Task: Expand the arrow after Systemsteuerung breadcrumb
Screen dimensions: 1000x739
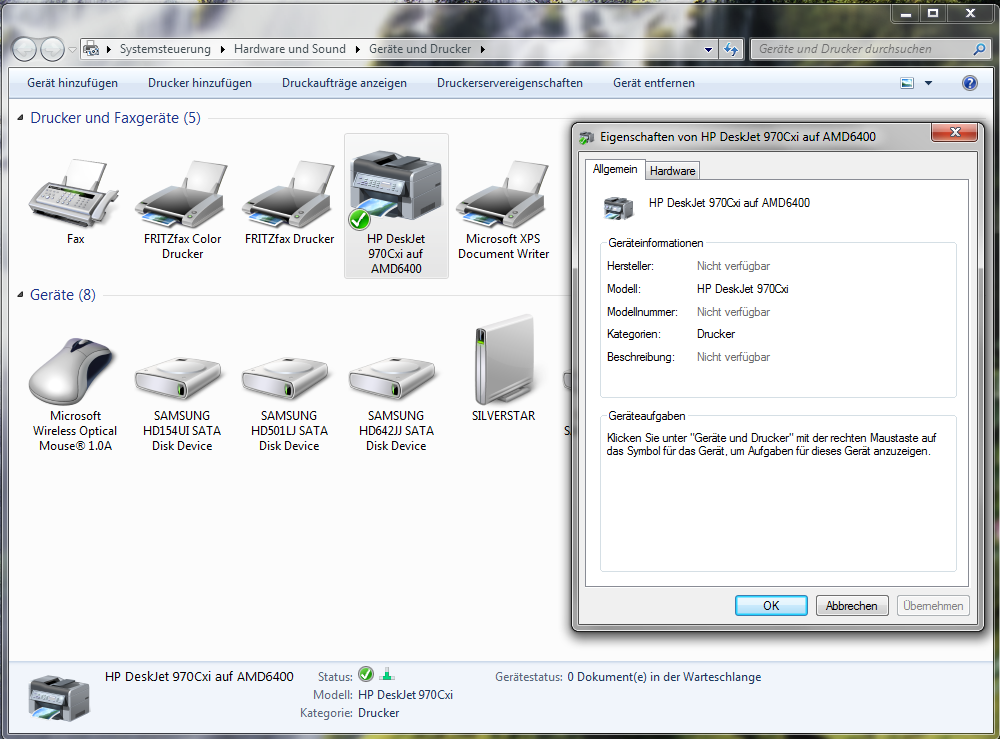Action: tap(223, 49)
